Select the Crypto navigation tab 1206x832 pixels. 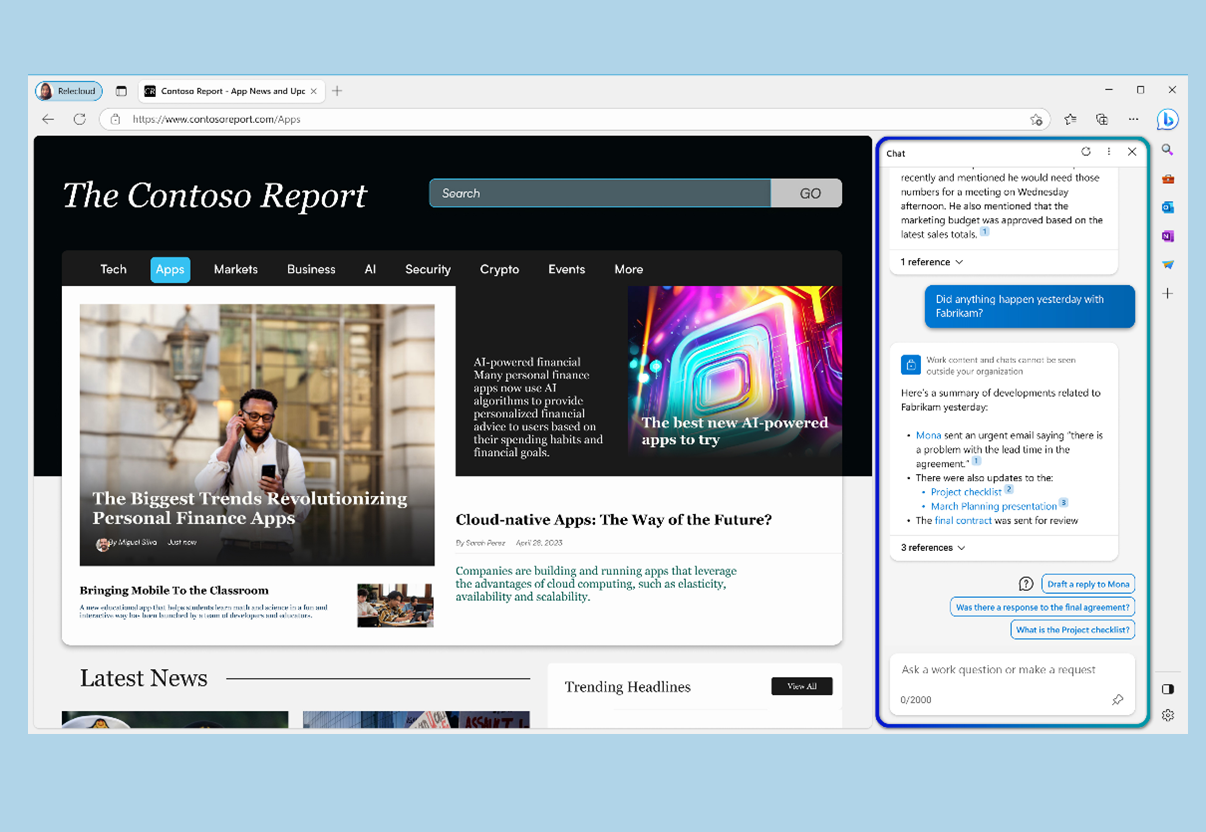[499, 269]
